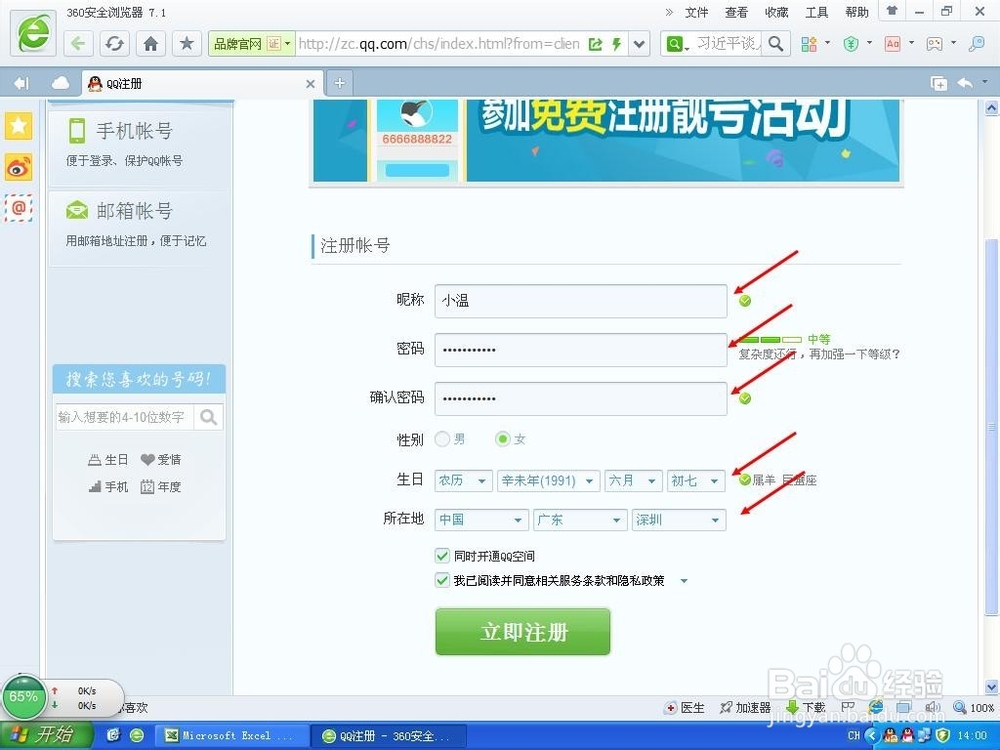Image resolution: width=1000 pixels, height=750 pixels.
Task: Click the screenshot extension icon
Action: click(934, 43)
